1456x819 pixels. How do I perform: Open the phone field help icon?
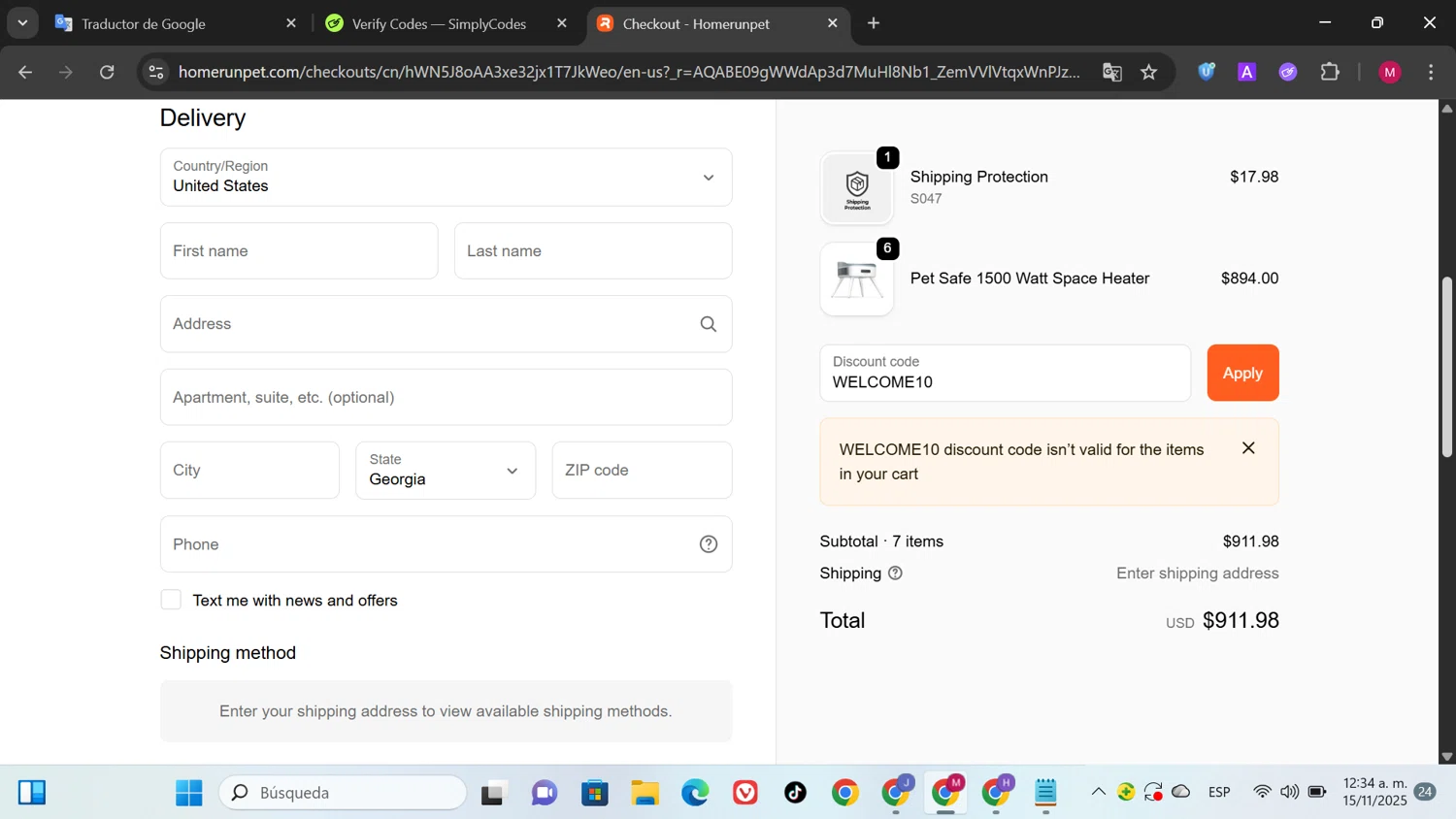(709, 544)
